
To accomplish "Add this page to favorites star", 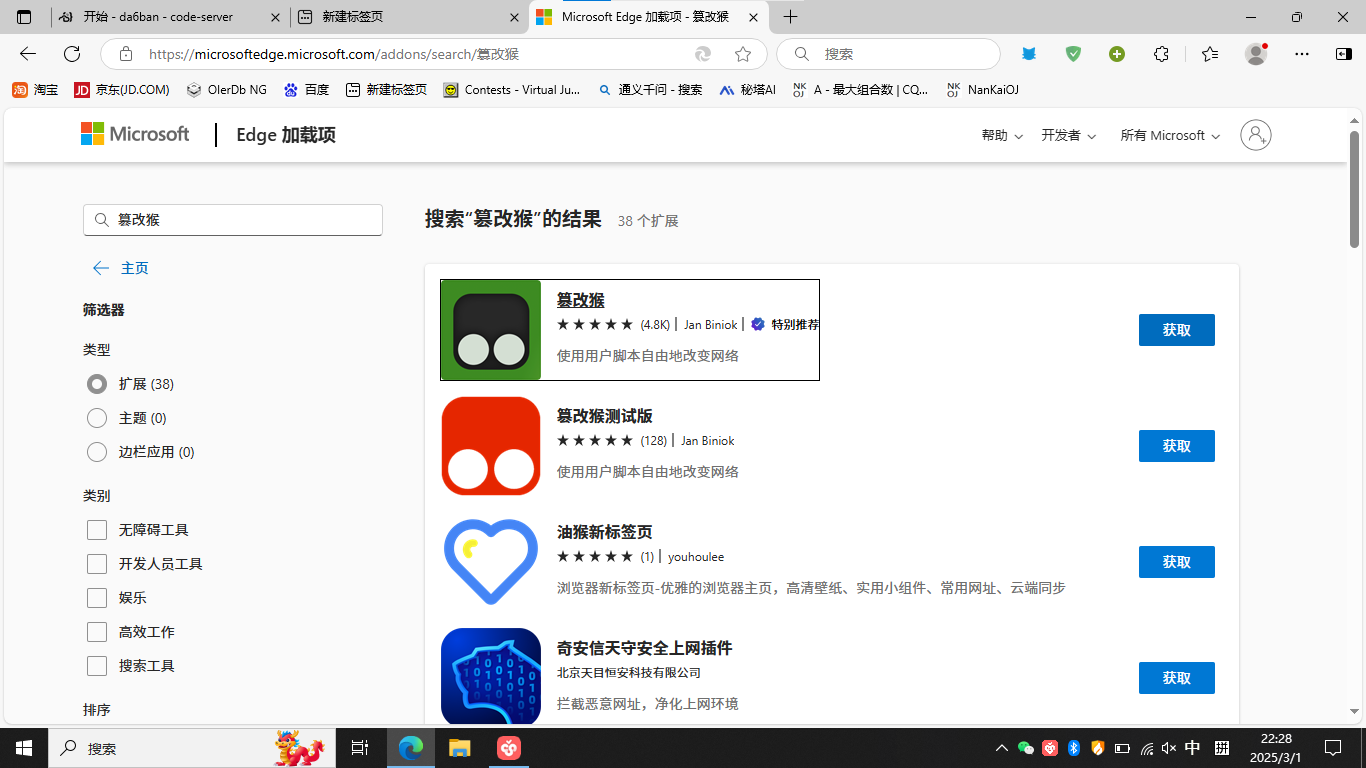I will [x=743, y=54].
